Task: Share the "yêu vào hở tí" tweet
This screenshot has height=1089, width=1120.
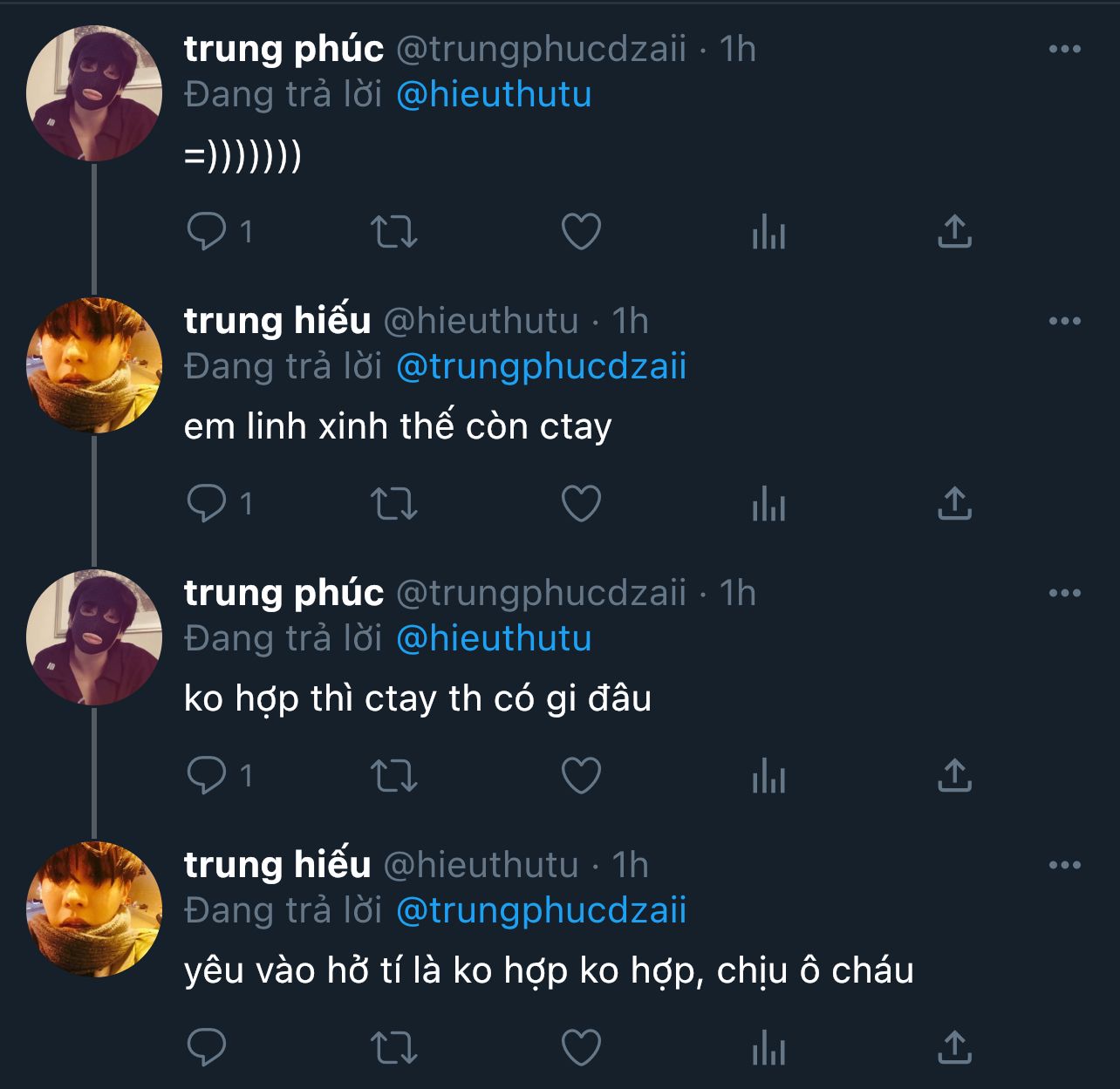Action: (954, 1048)
